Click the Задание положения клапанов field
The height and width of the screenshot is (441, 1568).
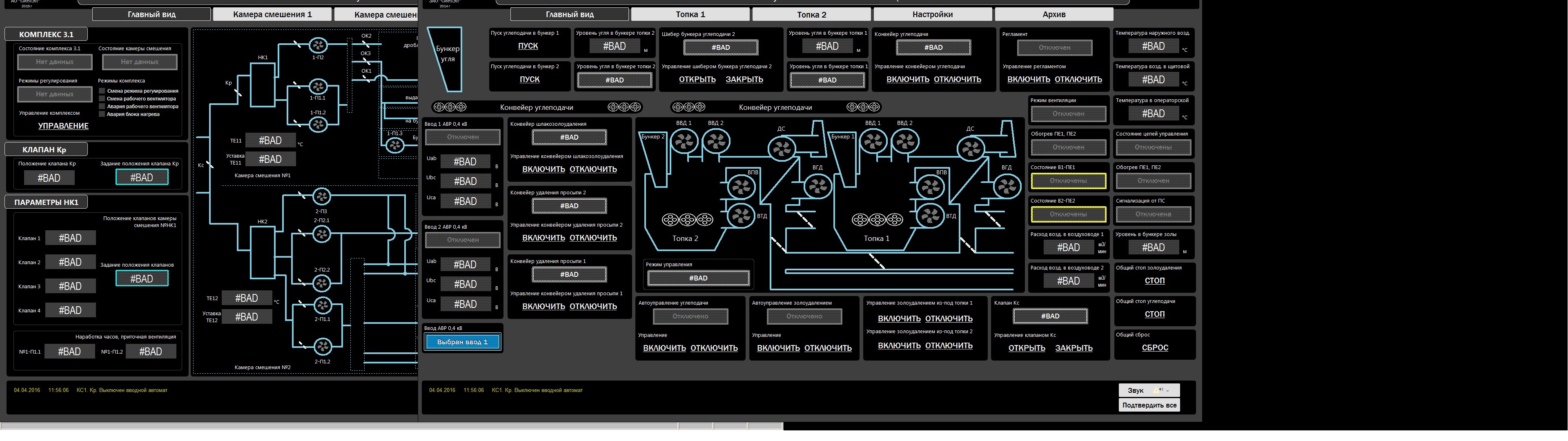[x=142, y=278]
